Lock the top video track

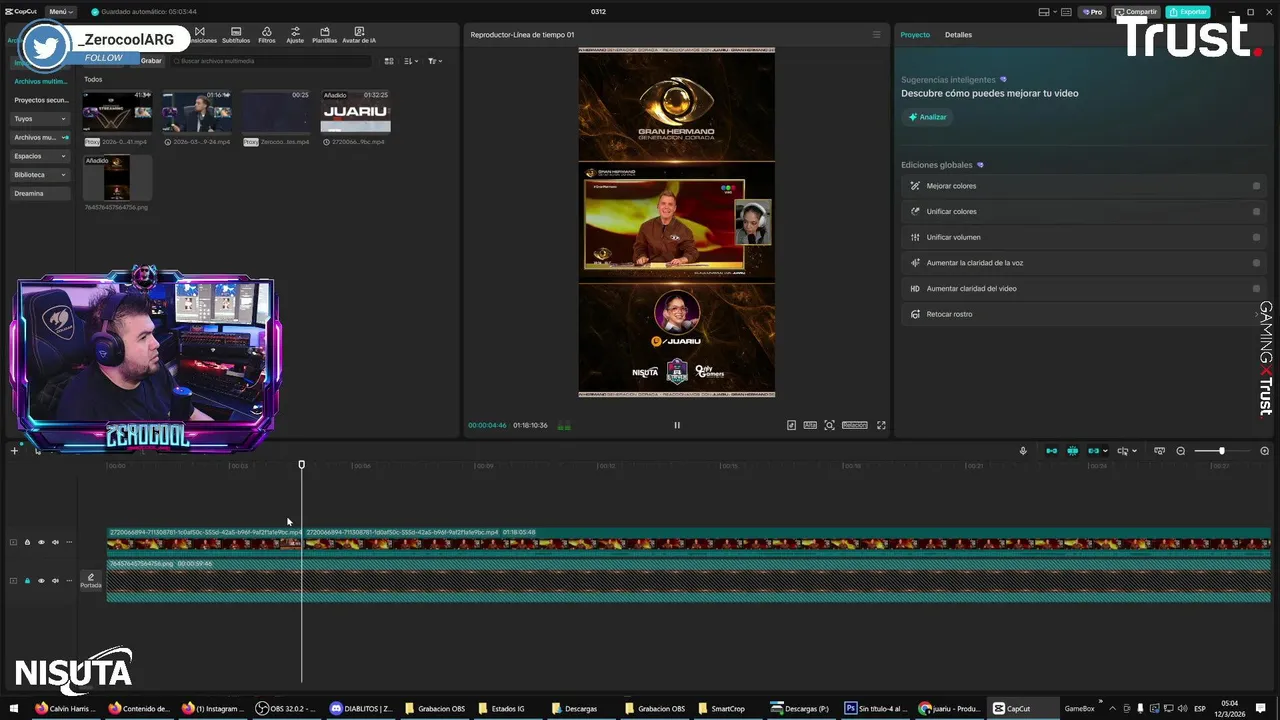tap(27, 542)
